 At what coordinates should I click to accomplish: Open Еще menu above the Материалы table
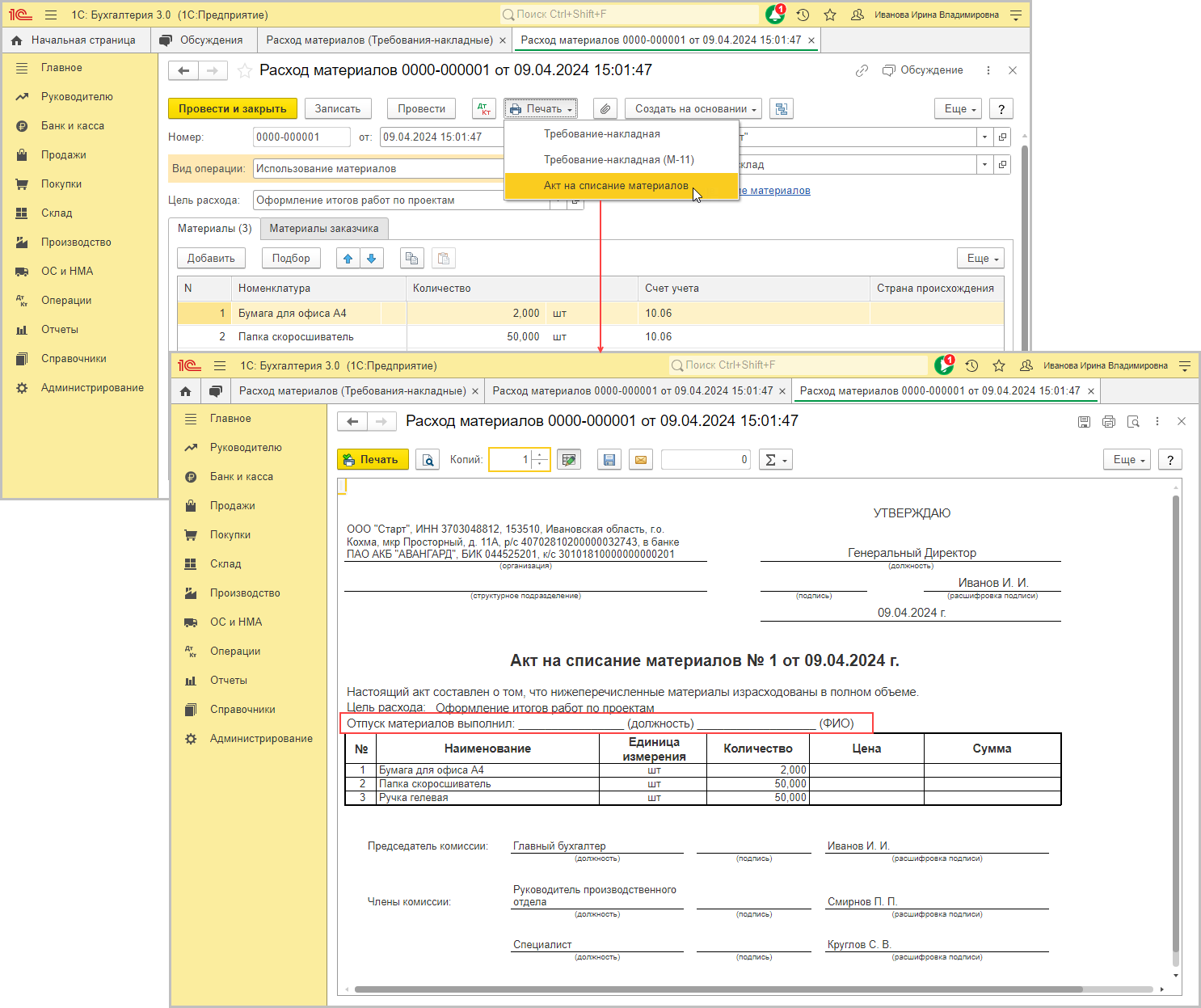pyautogui.click(x=981, y=258)
